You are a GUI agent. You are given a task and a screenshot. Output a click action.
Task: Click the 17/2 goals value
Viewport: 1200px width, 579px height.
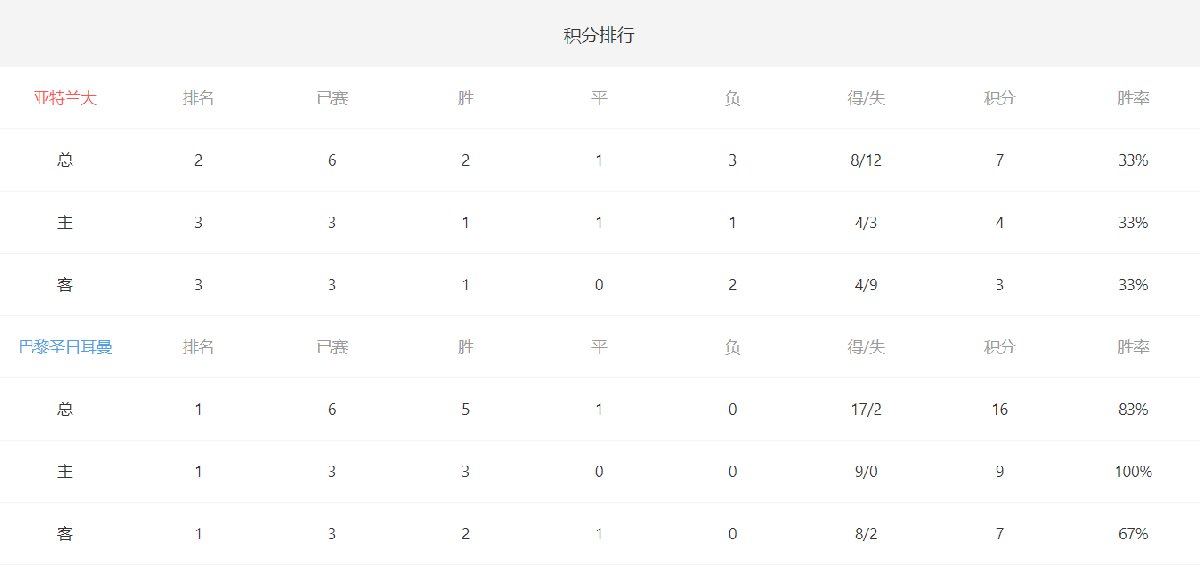[866, 409]
